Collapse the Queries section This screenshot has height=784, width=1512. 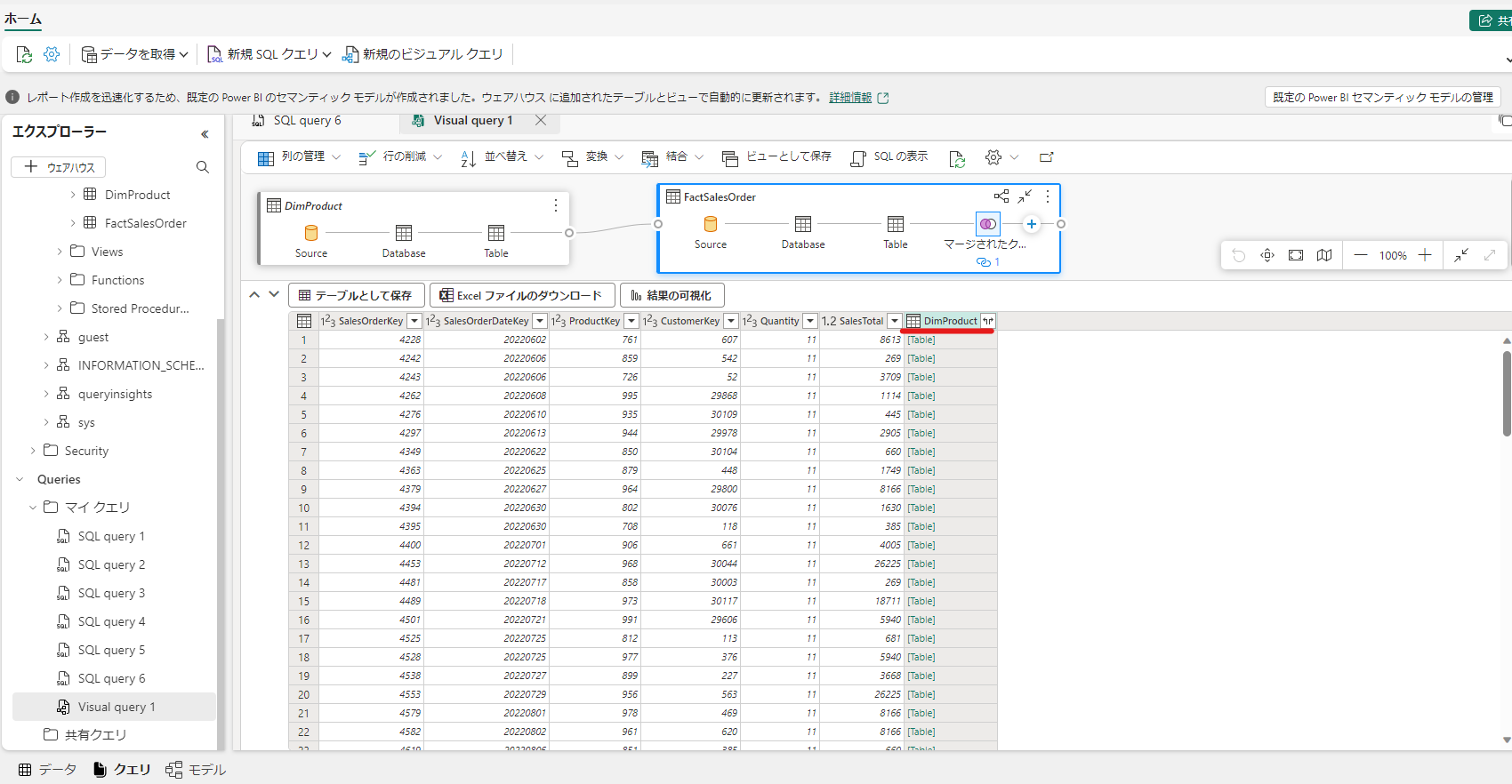pyautogui.click(x=20, y=479)
